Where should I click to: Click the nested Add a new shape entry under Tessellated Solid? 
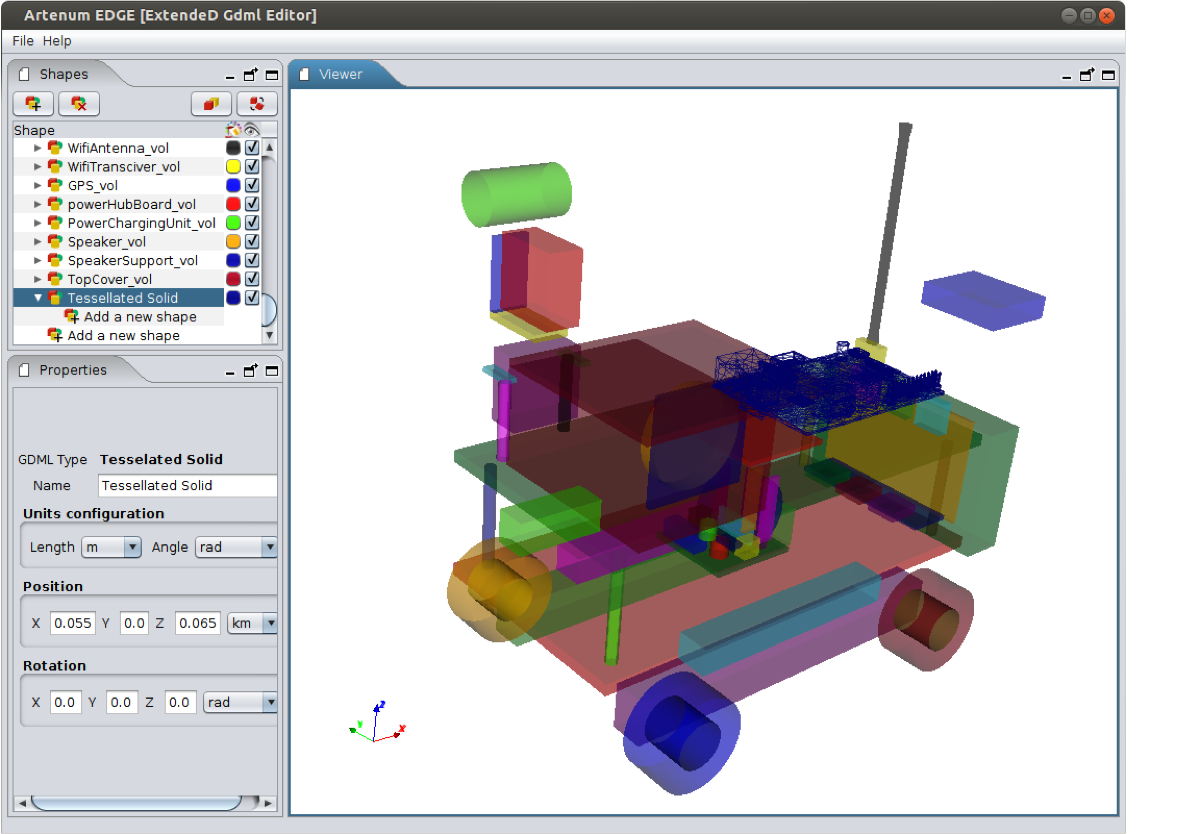[x=139, y=317]
